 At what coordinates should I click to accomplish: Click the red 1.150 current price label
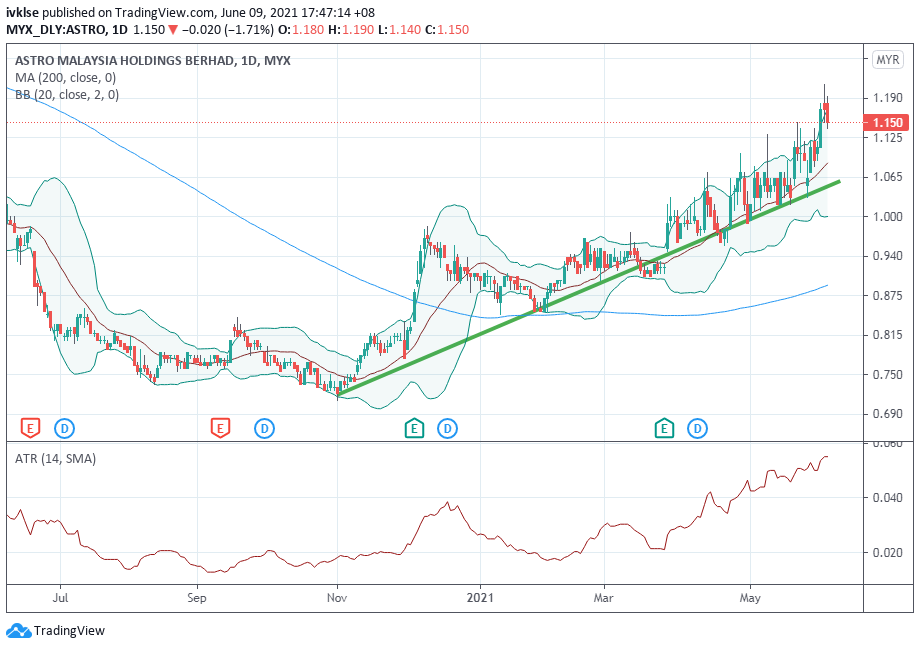coord(888,123)
